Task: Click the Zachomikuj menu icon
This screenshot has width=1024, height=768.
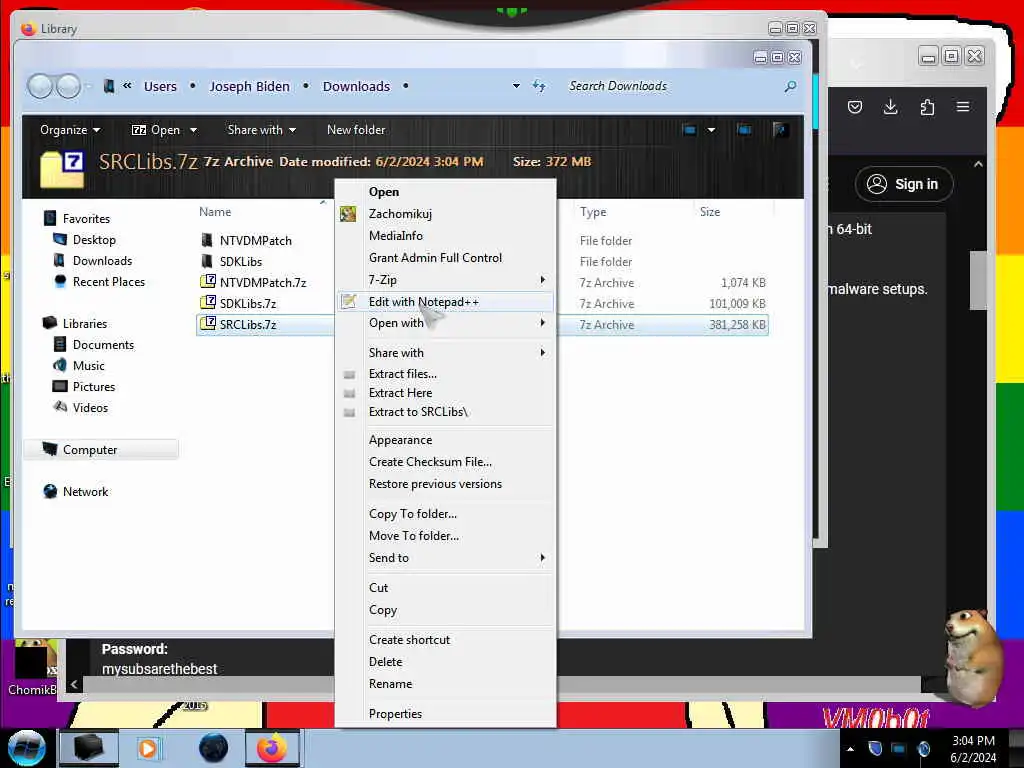Action: tap(348, 214)
